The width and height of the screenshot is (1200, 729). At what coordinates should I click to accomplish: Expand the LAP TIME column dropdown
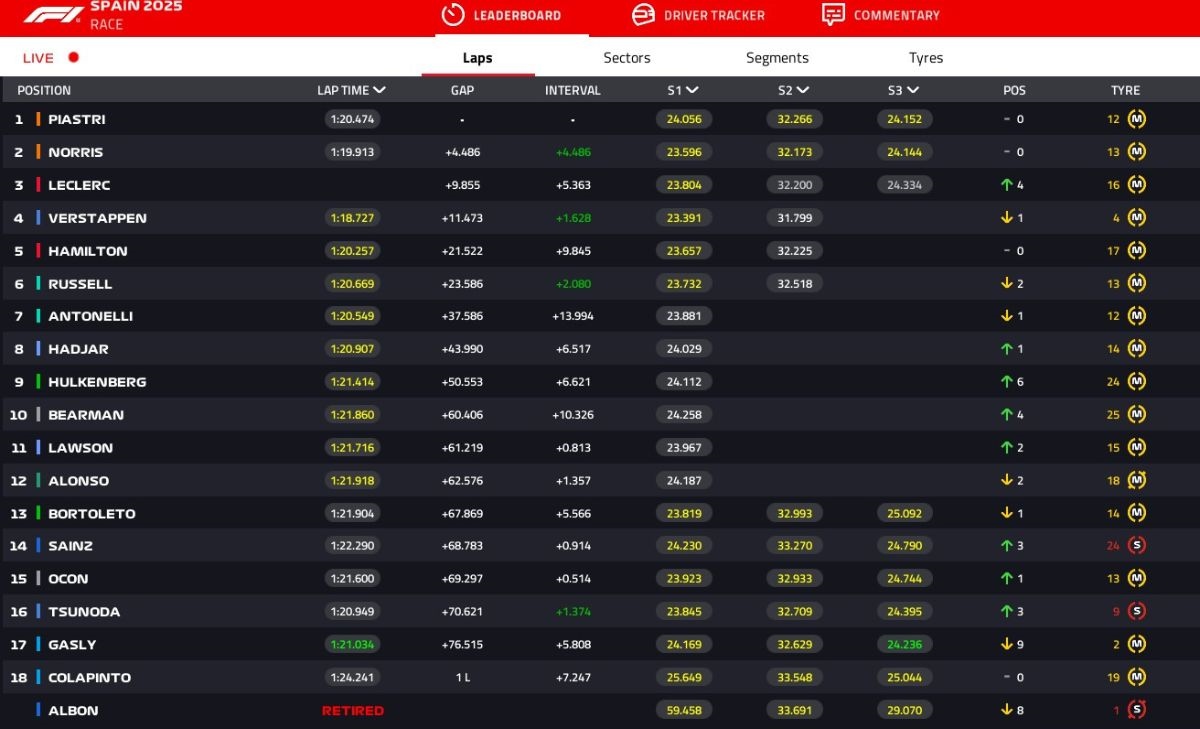(380, 90)
